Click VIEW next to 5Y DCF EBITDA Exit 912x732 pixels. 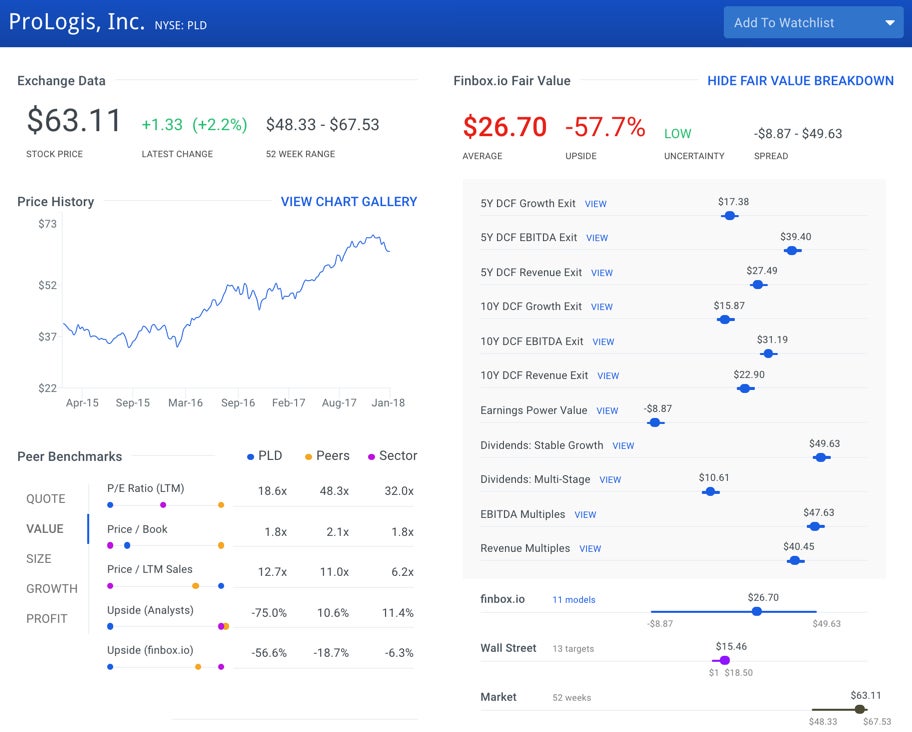tap(597, 238)
